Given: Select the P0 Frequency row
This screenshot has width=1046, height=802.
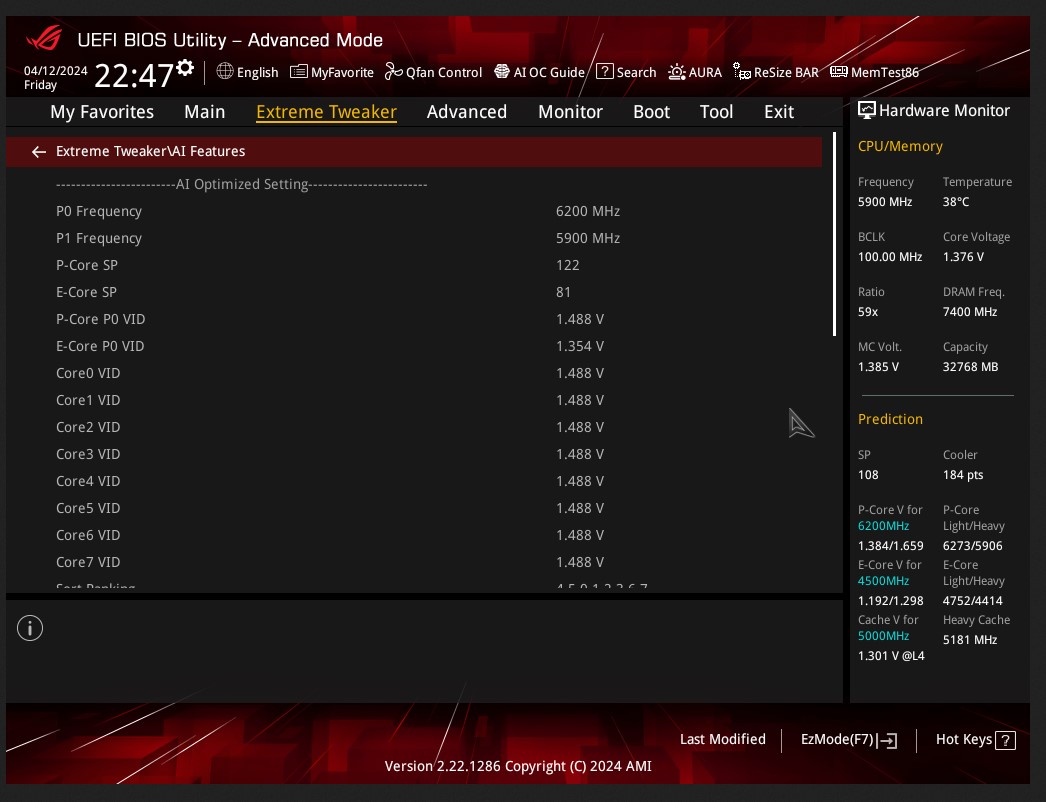Looking at the screenshot, I should pyautogui.click(x=414, y=211).
